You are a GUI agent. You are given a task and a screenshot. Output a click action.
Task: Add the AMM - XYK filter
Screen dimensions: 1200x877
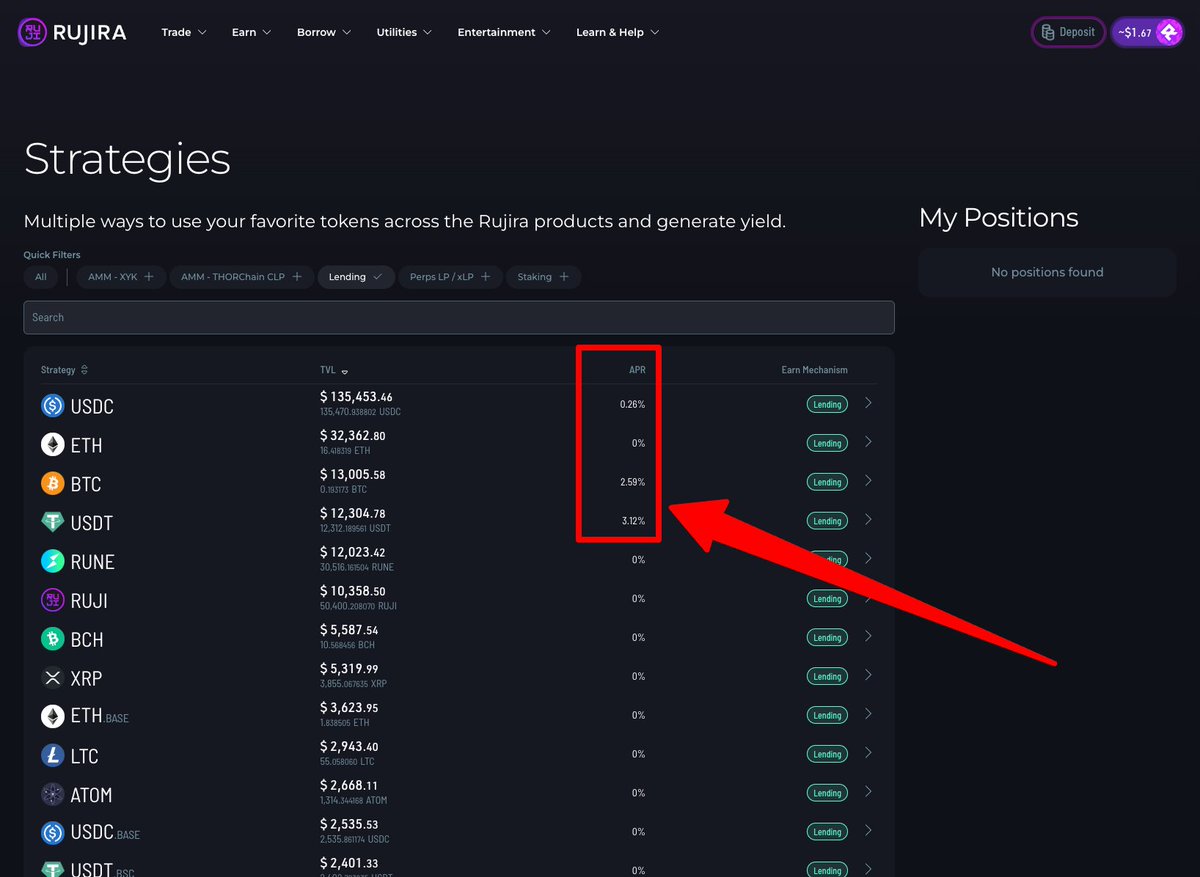coord(121,277)
